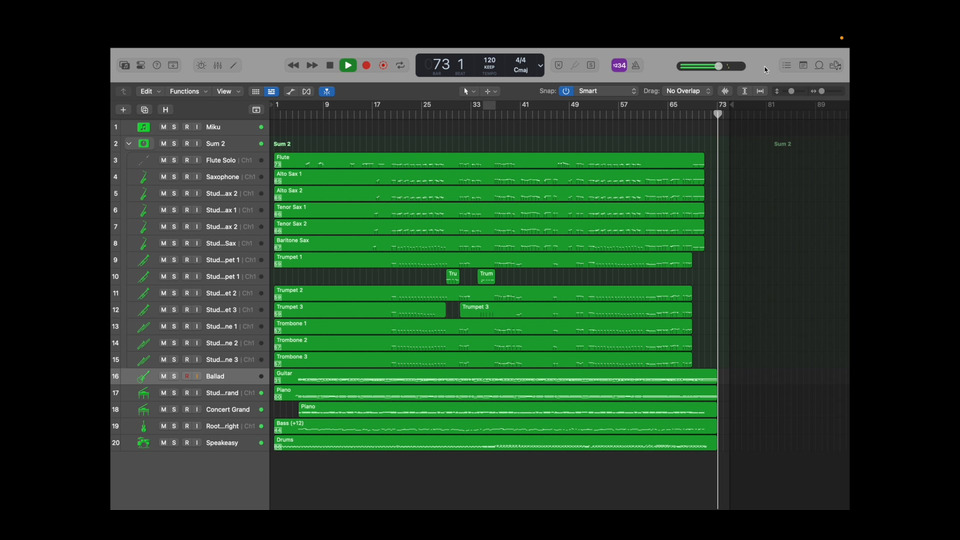
Task: Open the Snap mode Smart dropdown
Action: point(606,91)
